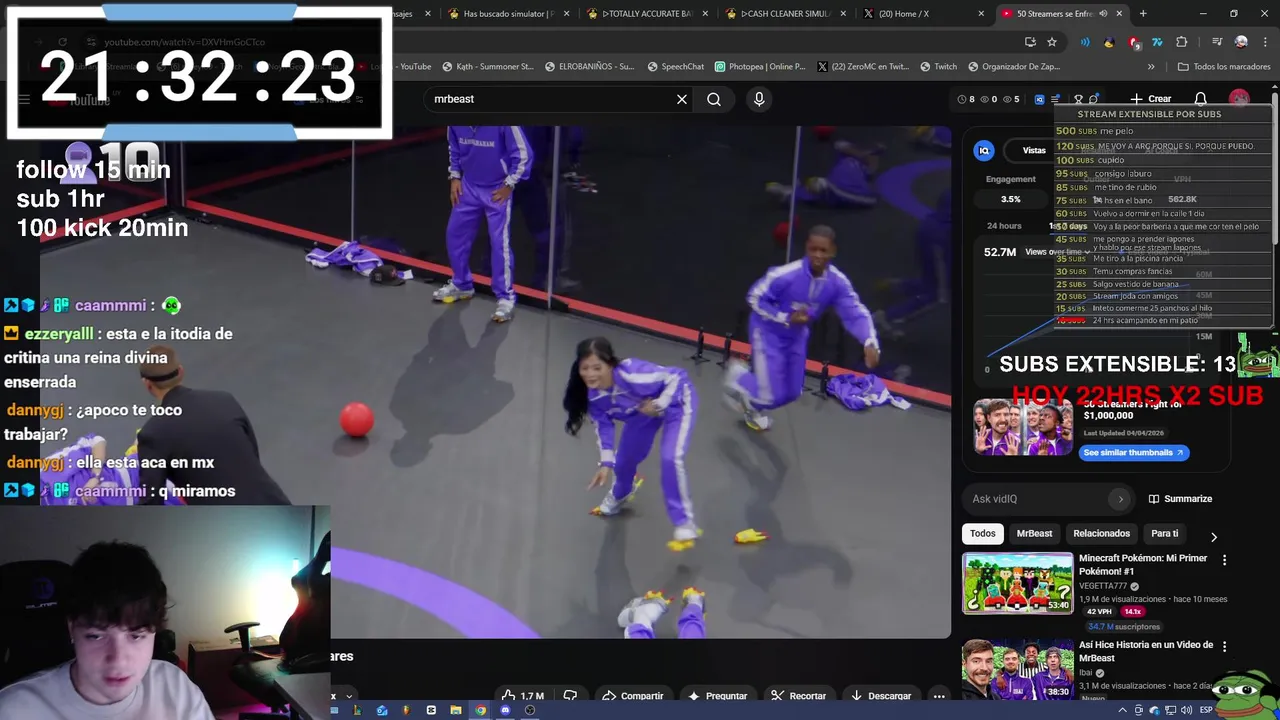Open options menu for Minecraft Pokémon video
The height and width of the screenshot is (720, 1280).
[x=1224, y=561]
